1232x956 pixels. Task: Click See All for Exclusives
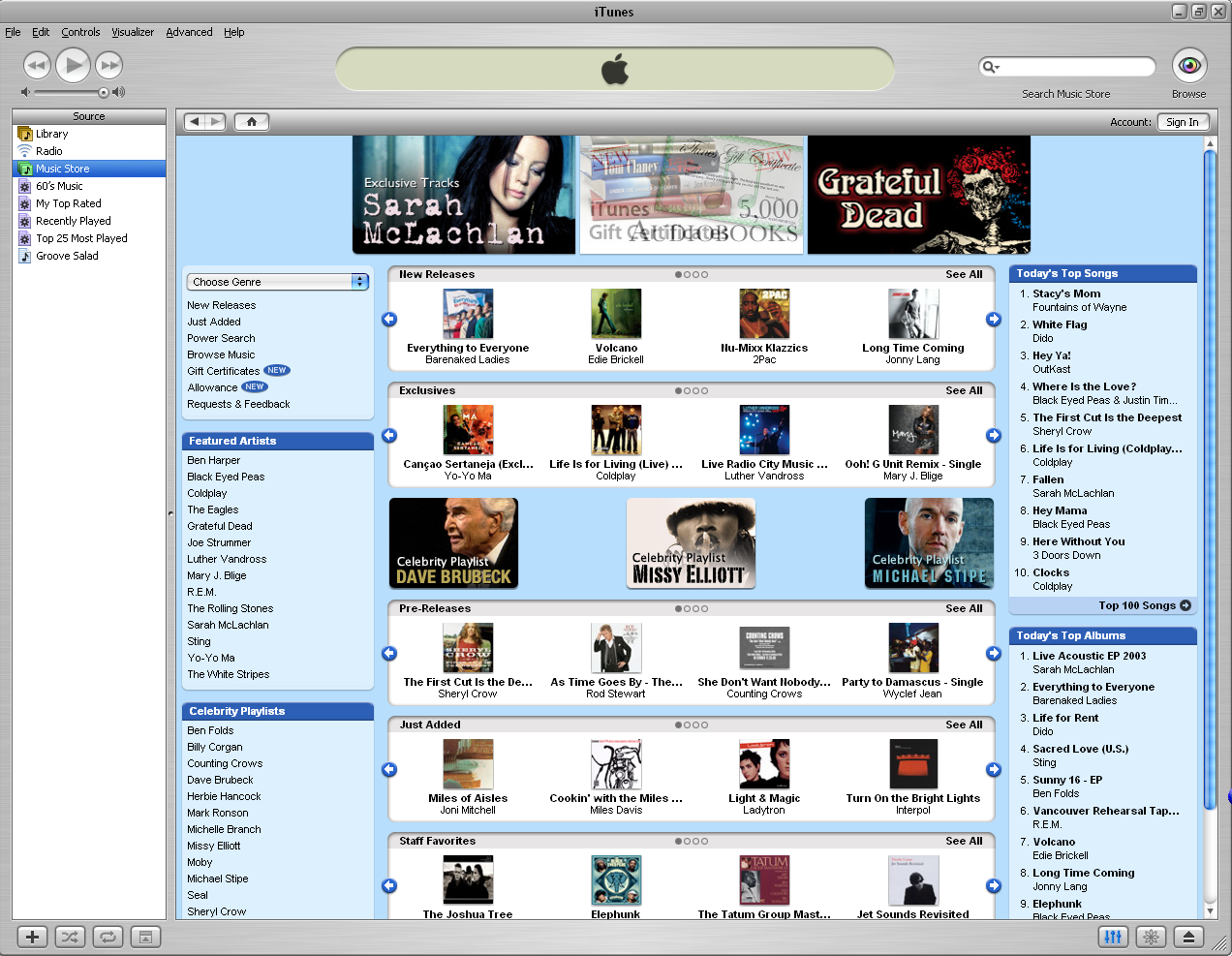coord(964,390)
